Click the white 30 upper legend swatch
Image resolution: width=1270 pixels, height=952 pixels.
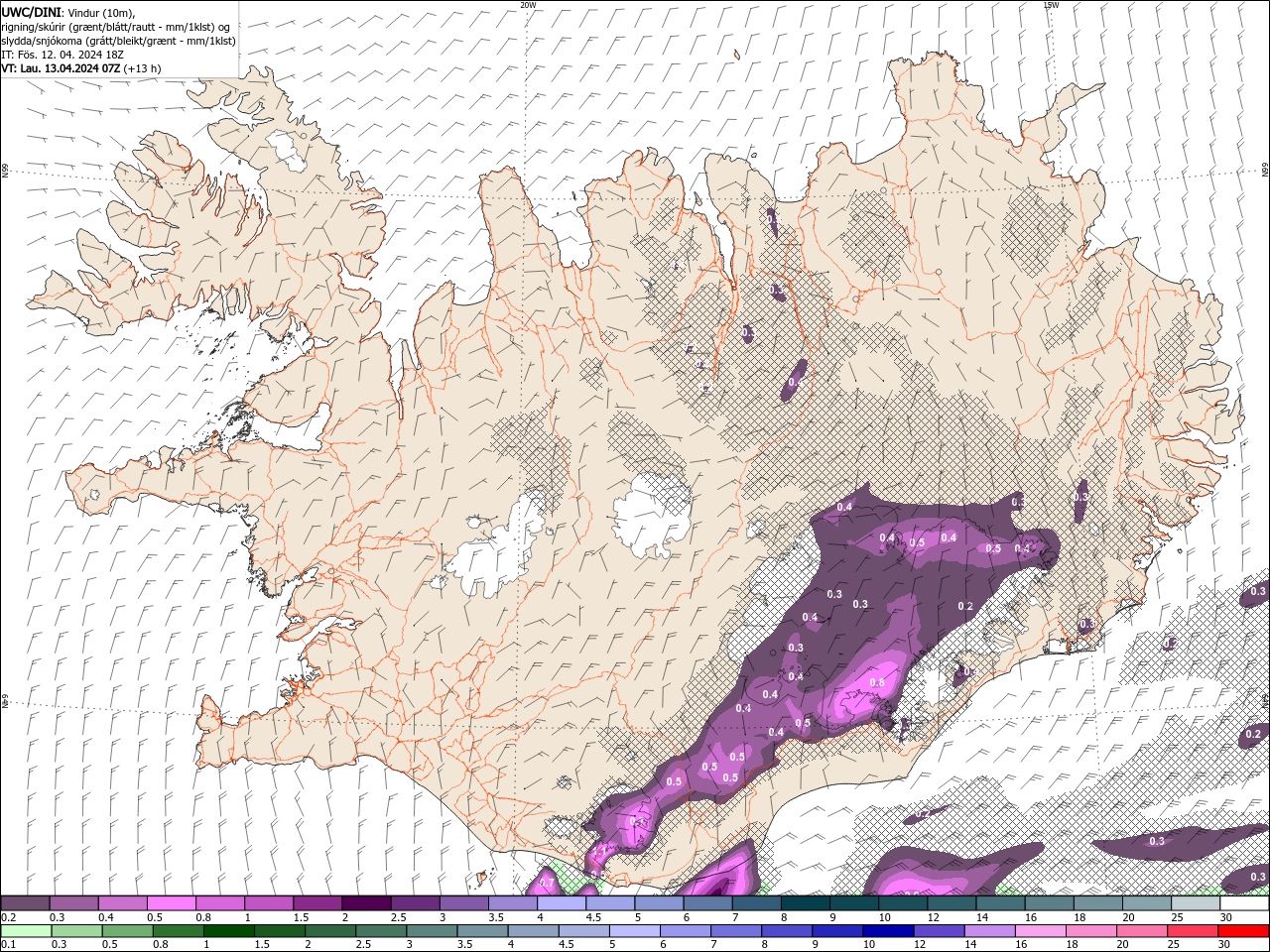[x=1244, y=903]
